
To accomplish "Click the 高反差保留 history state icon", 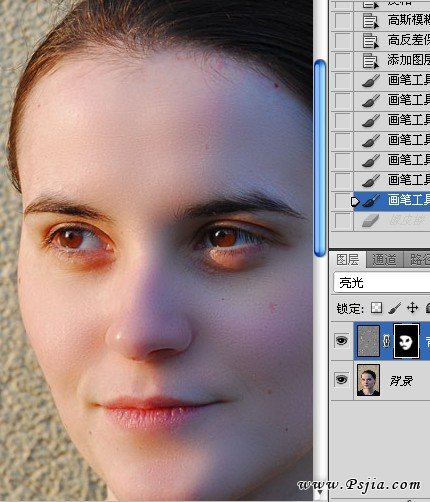I will 370,41.
